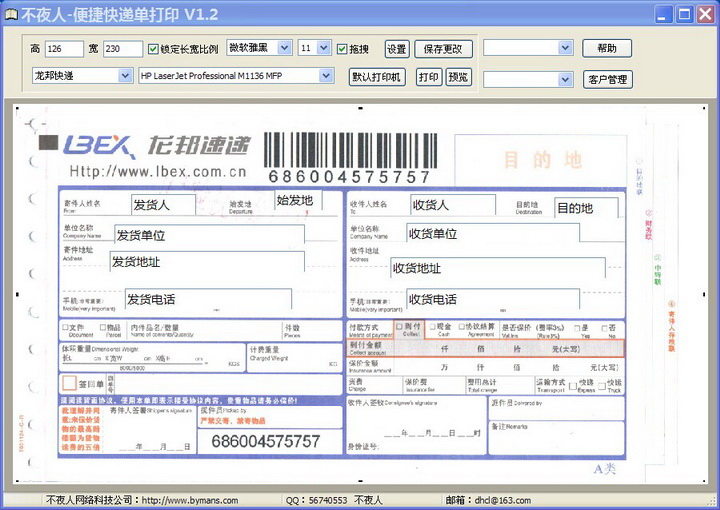Click the 默认打印机 button
720x510 pixels.
(377, 77)
